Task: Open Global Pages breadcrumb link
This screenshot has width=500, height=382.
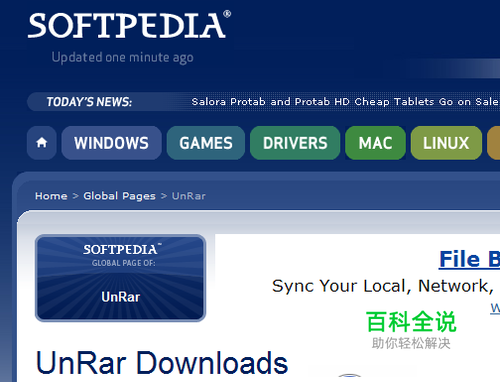Action: (119, 196)
